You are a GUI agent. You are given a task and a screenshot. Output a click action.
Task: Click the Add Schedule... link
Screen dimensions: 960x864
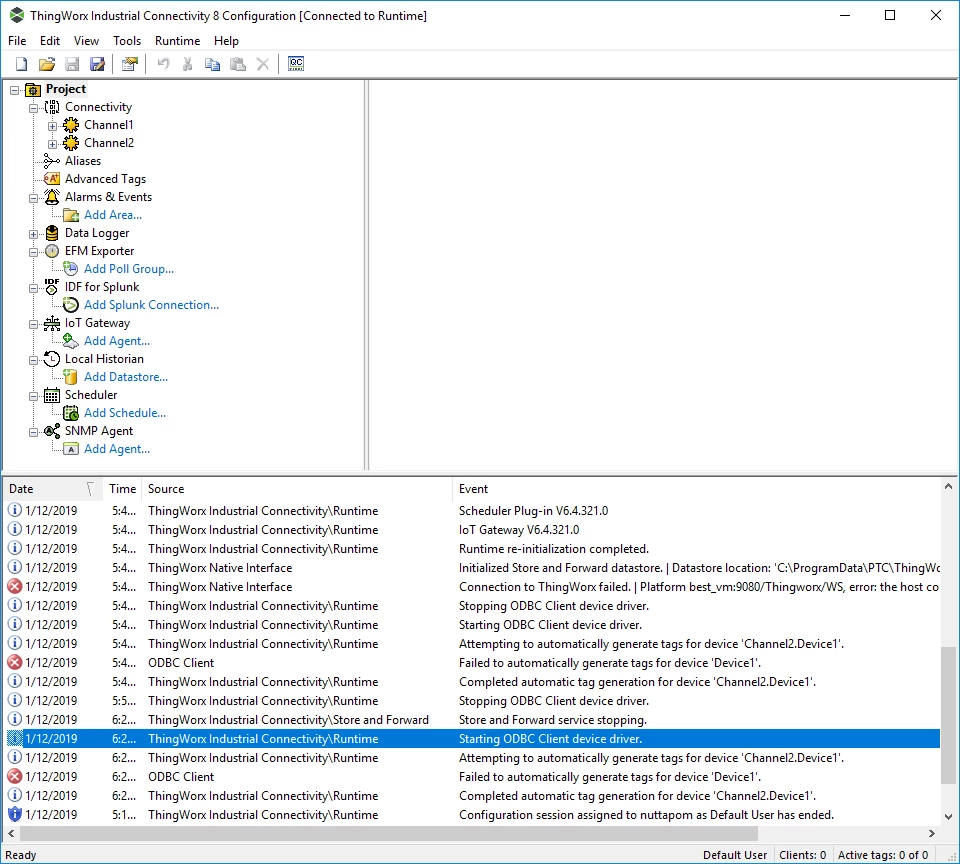tap(125, 413)
